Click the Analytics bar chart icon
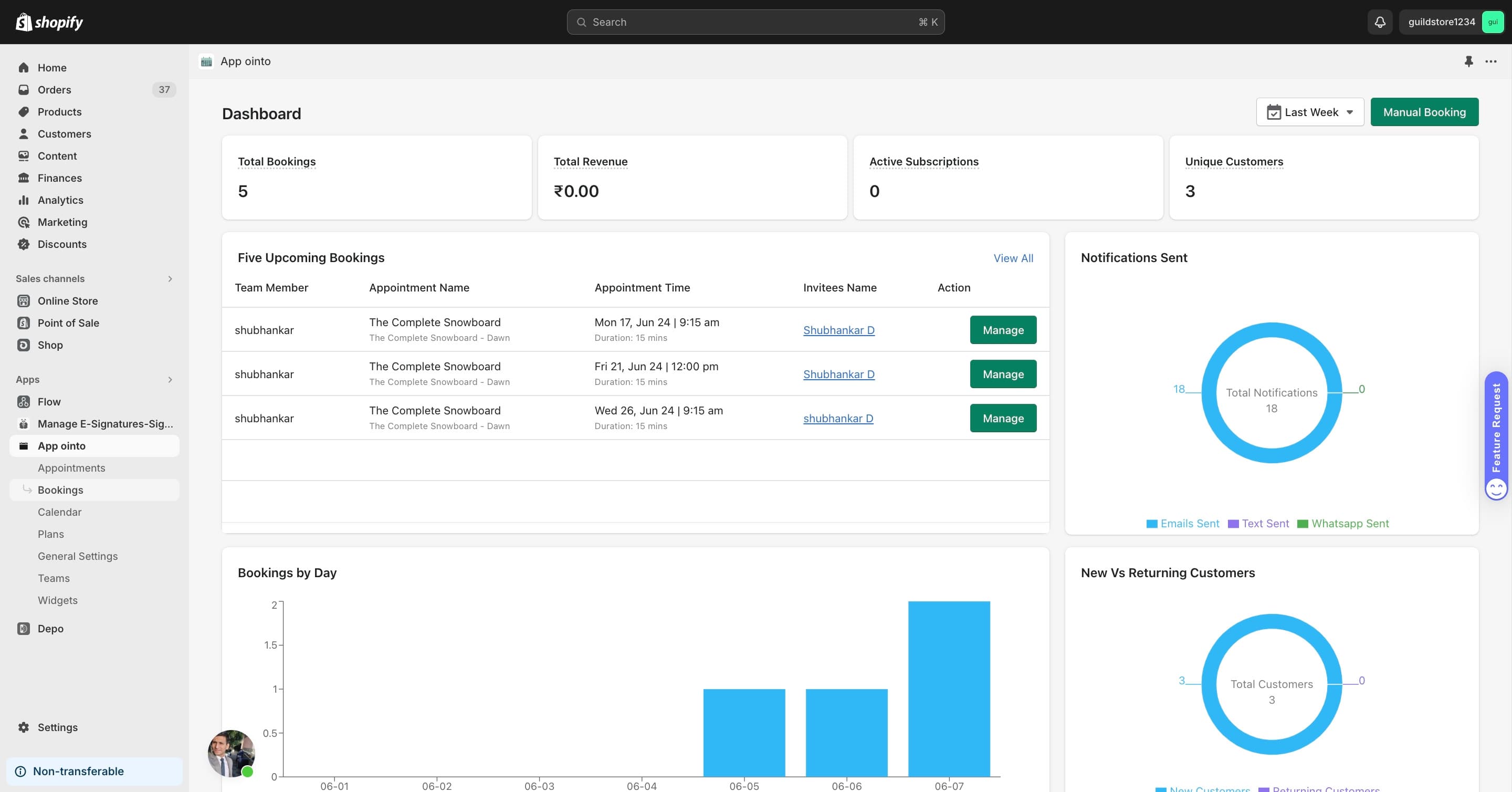1512x792 pixels. [x=24, y=200]
